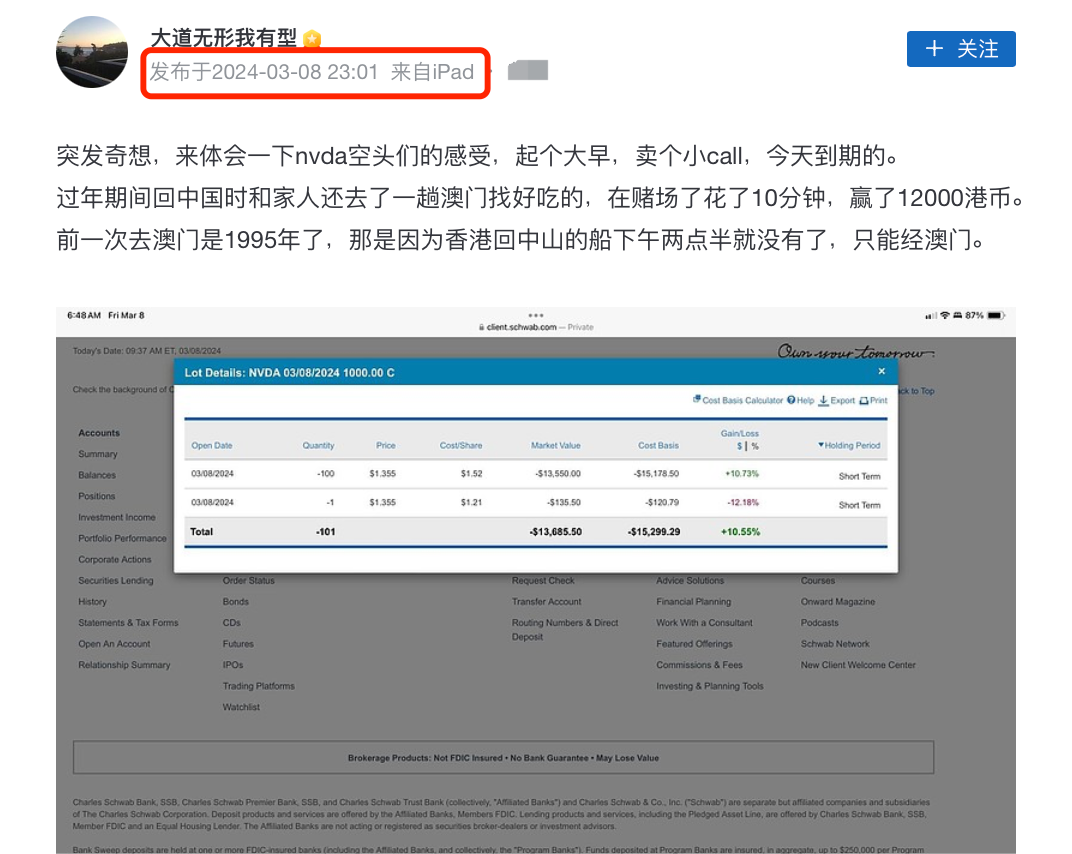Open Portfolio Performance page
Viewport: 1072px width, 854px height.
[122, 539]
